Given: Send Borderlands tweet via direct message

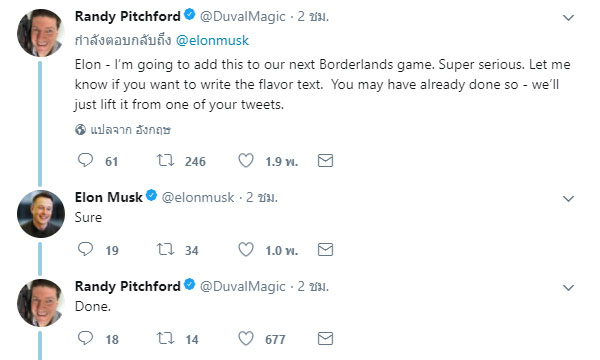Looking at the screenshot, I should (x=325, y=161).
